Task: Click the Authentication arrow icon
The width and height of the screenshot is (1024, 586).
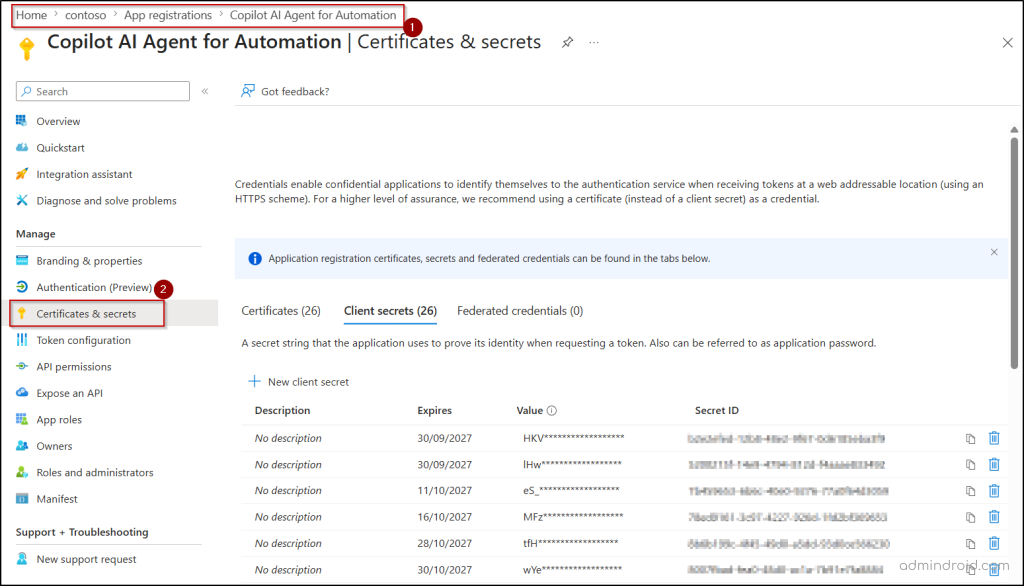Action: coord(22,287)
